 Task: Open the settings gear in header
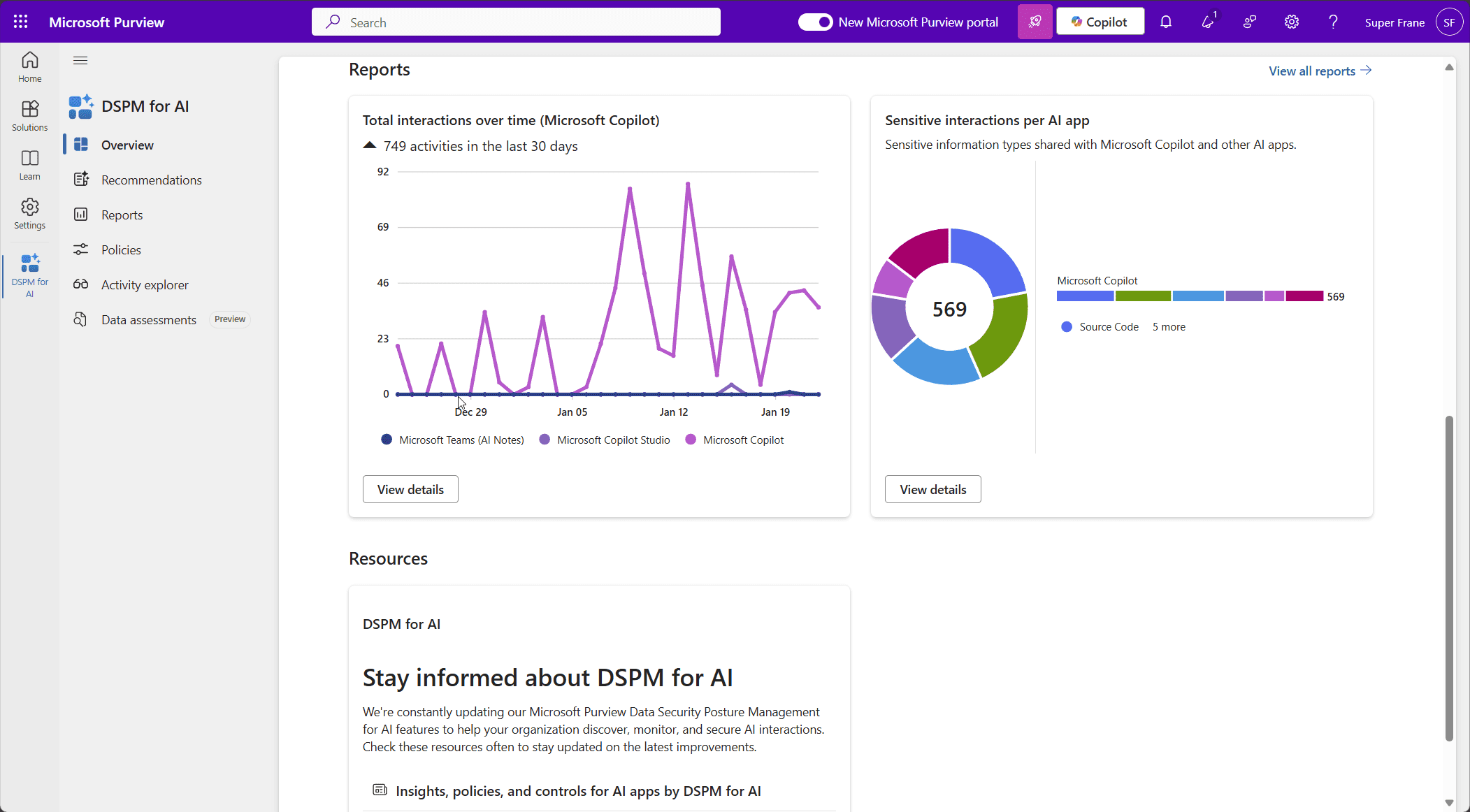(1291, 22)
